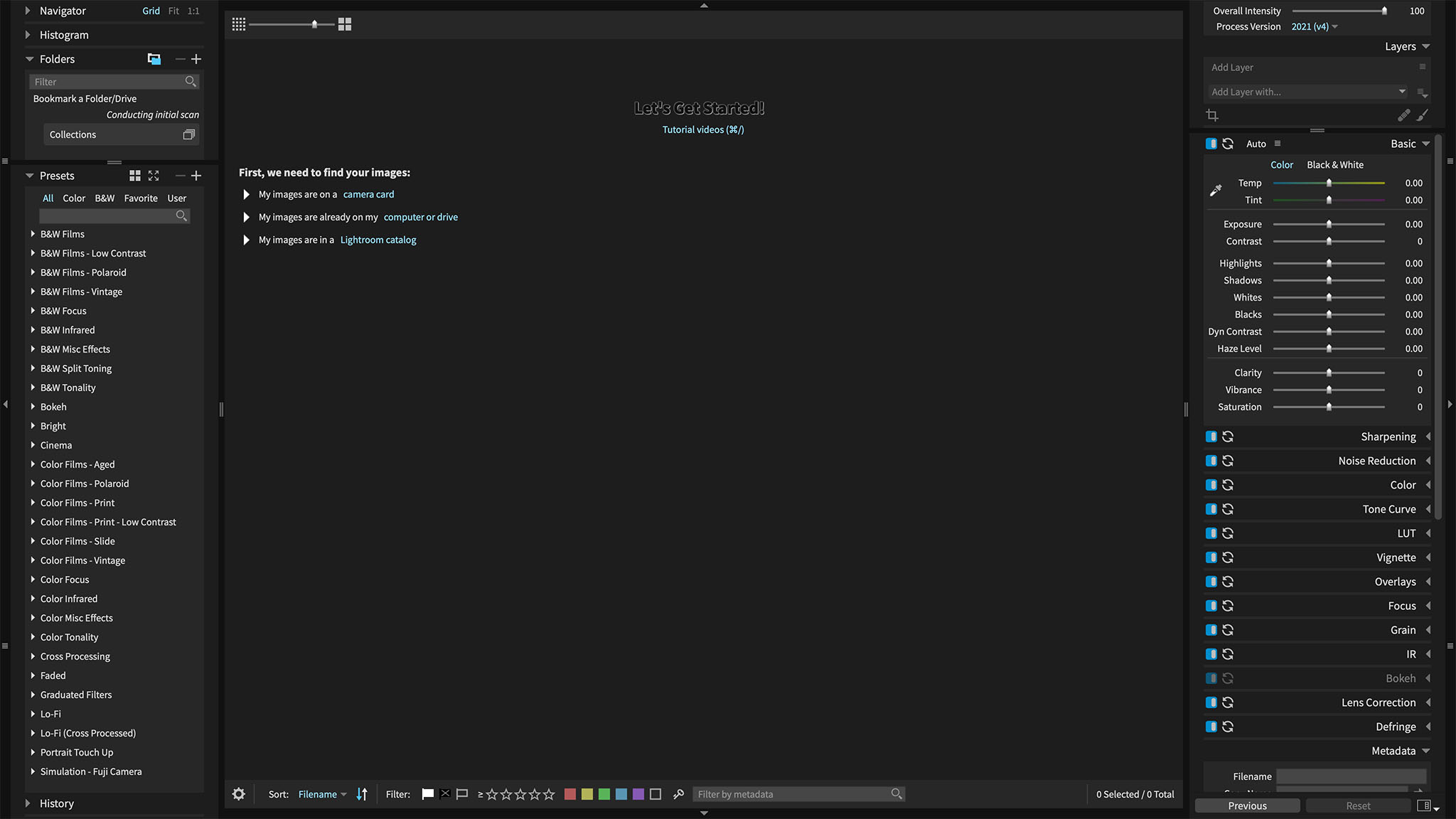Open grid settings gear icon

[x=239, y=794]
